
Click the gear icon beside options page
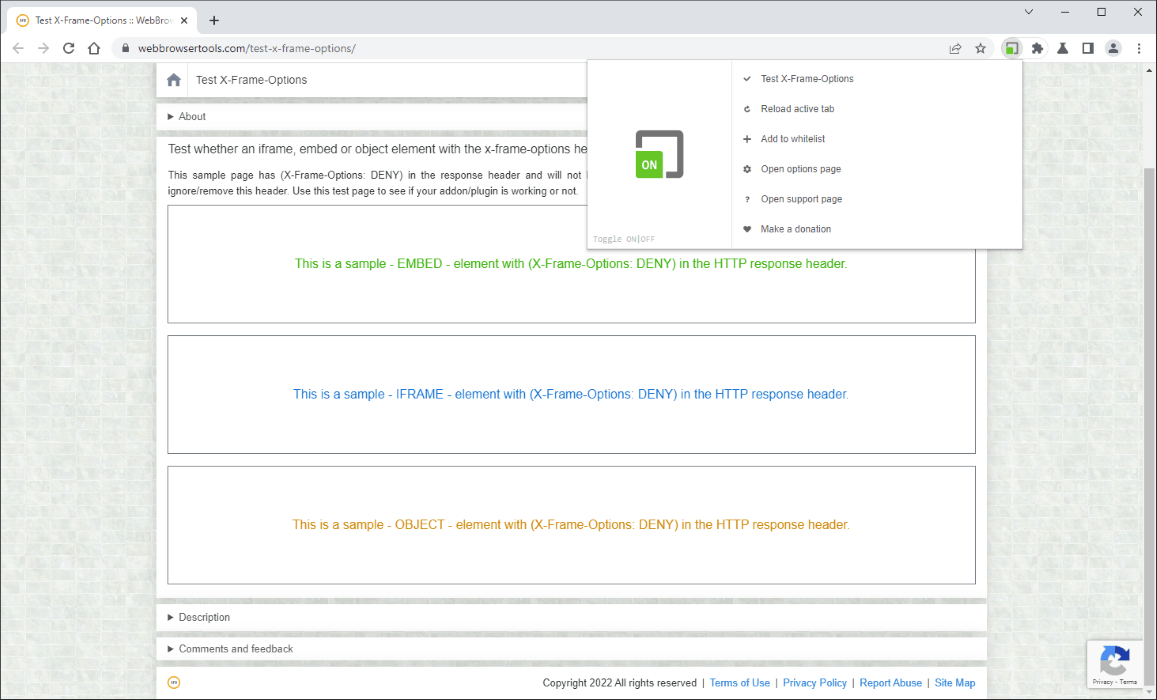coord(747,169)
